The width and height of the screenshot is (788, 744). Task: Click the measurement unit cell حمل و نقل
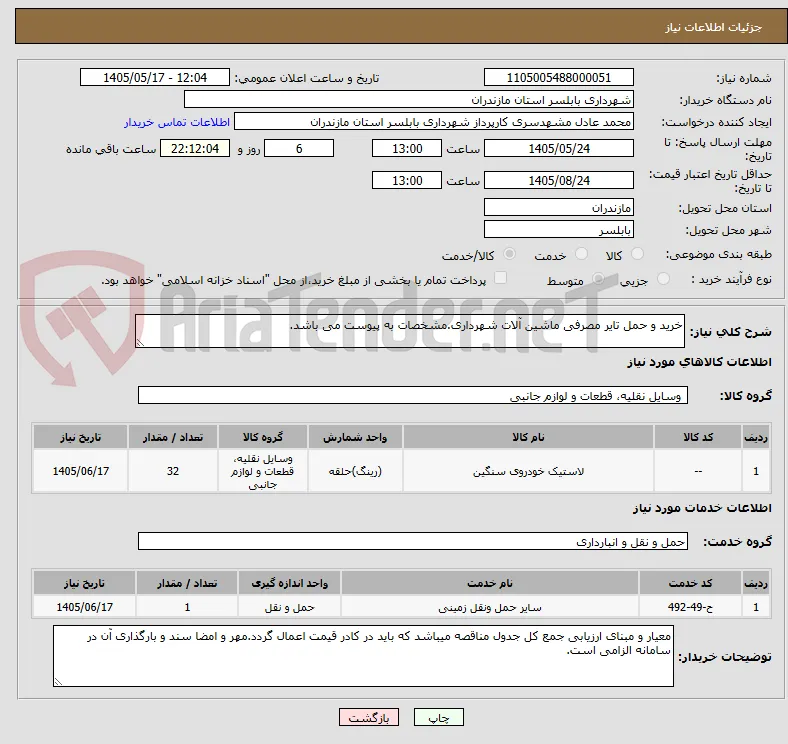point(289,607)
